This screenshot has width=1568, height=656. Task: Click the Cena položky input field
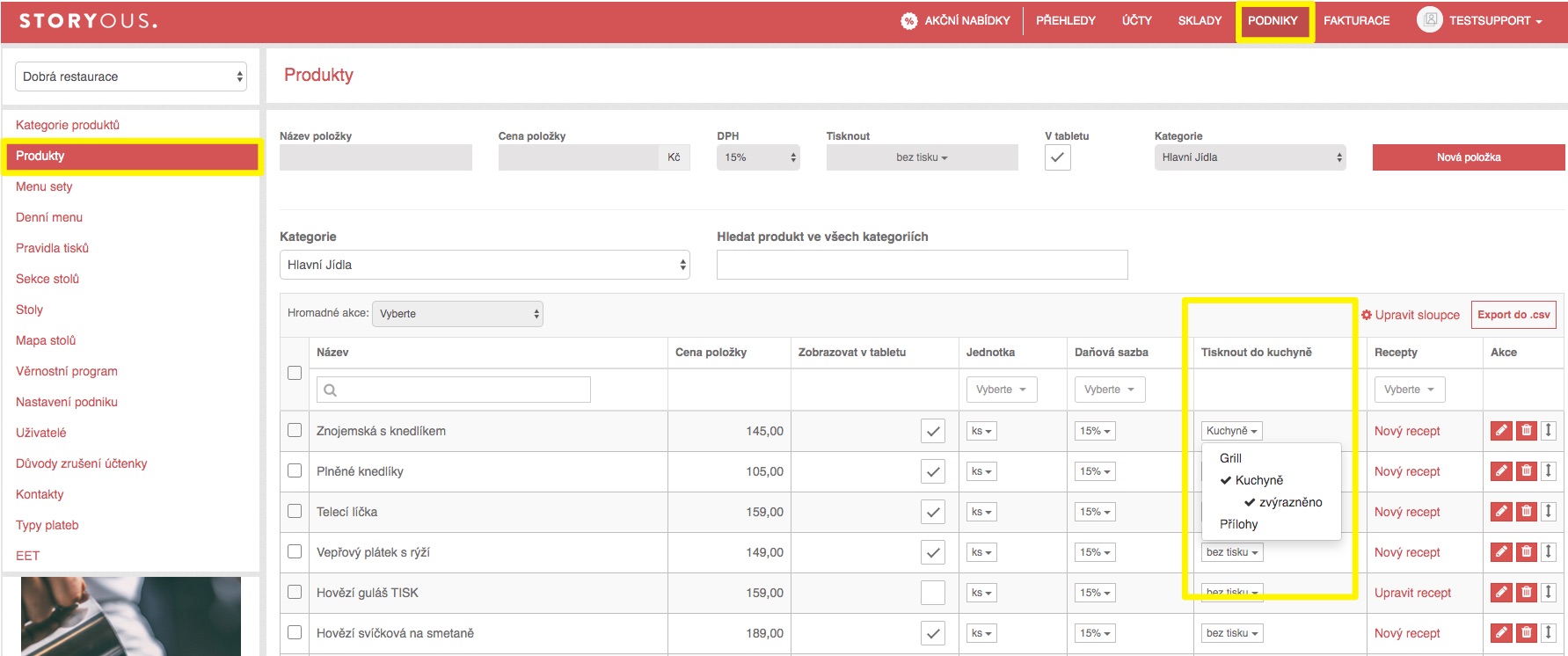[578, 157]
